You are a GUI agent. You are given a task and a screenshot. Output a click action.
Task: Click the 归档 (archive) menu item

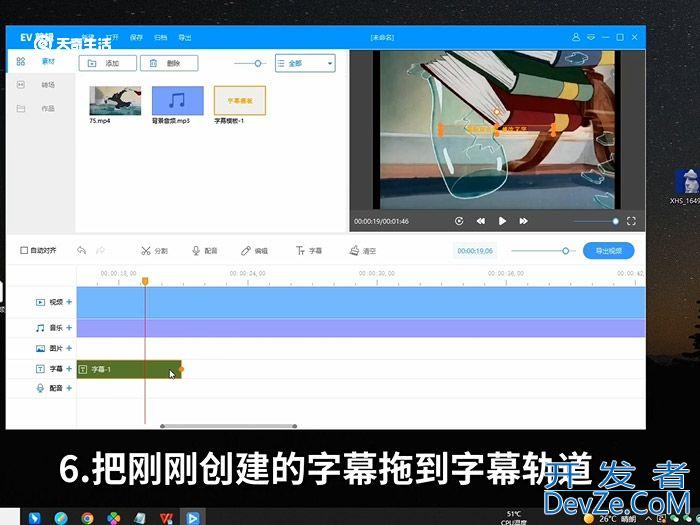coord(160,38)
